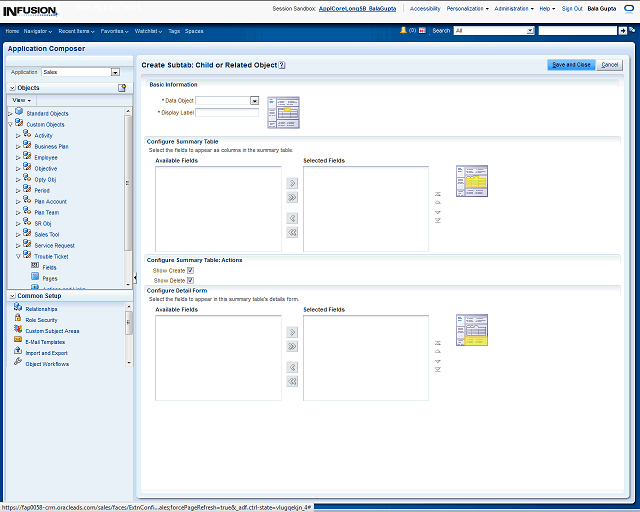Click the summary table single move-right arrow
This screenshot has width=640, height=512.
click(292, 183)
